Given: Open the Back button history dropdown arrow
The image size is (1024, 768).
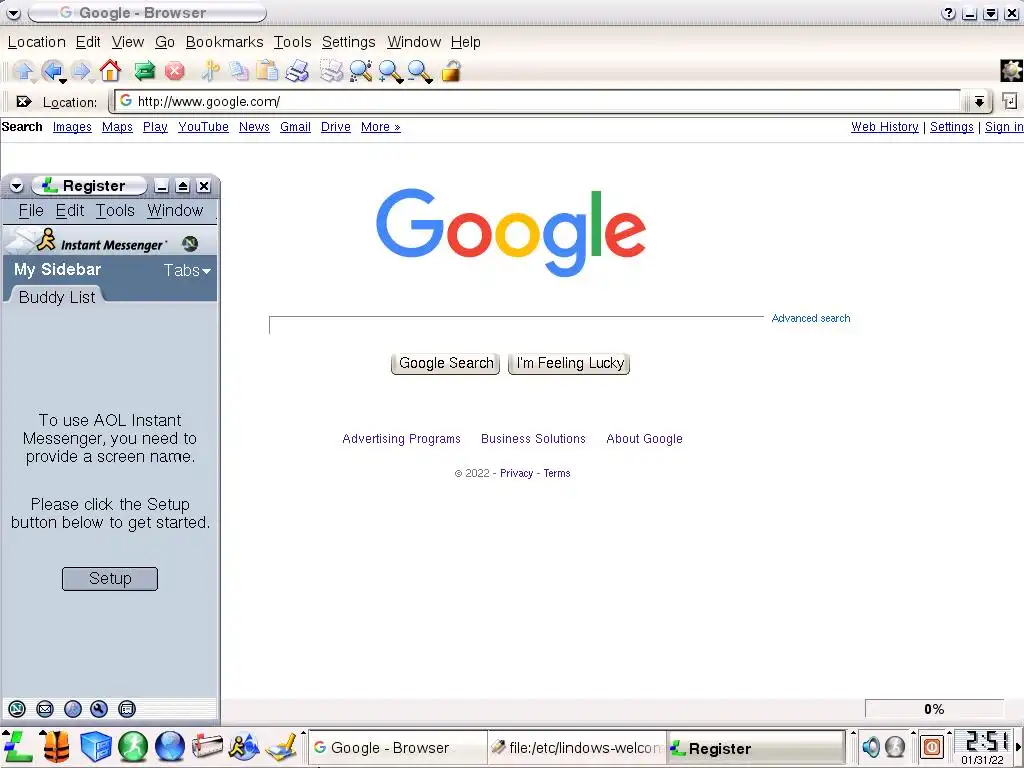Looking at the screenshot, I should 63,81.
